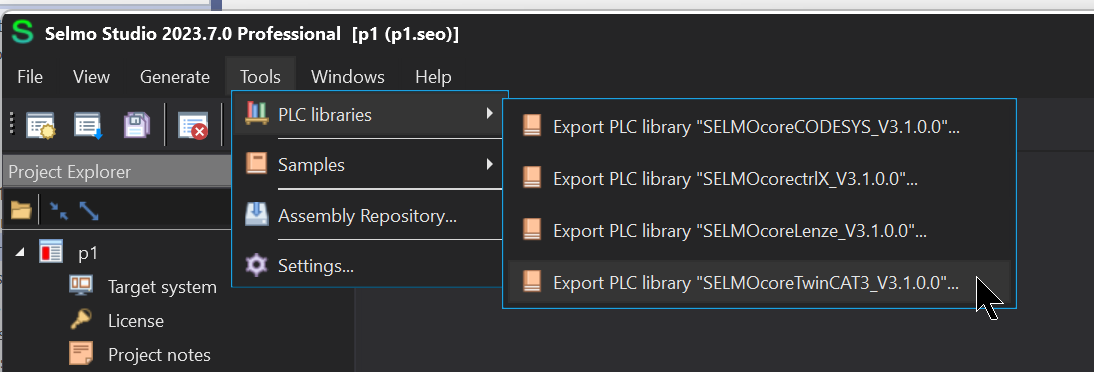Expand all nodes via outward arrows icon

[89, 210]
